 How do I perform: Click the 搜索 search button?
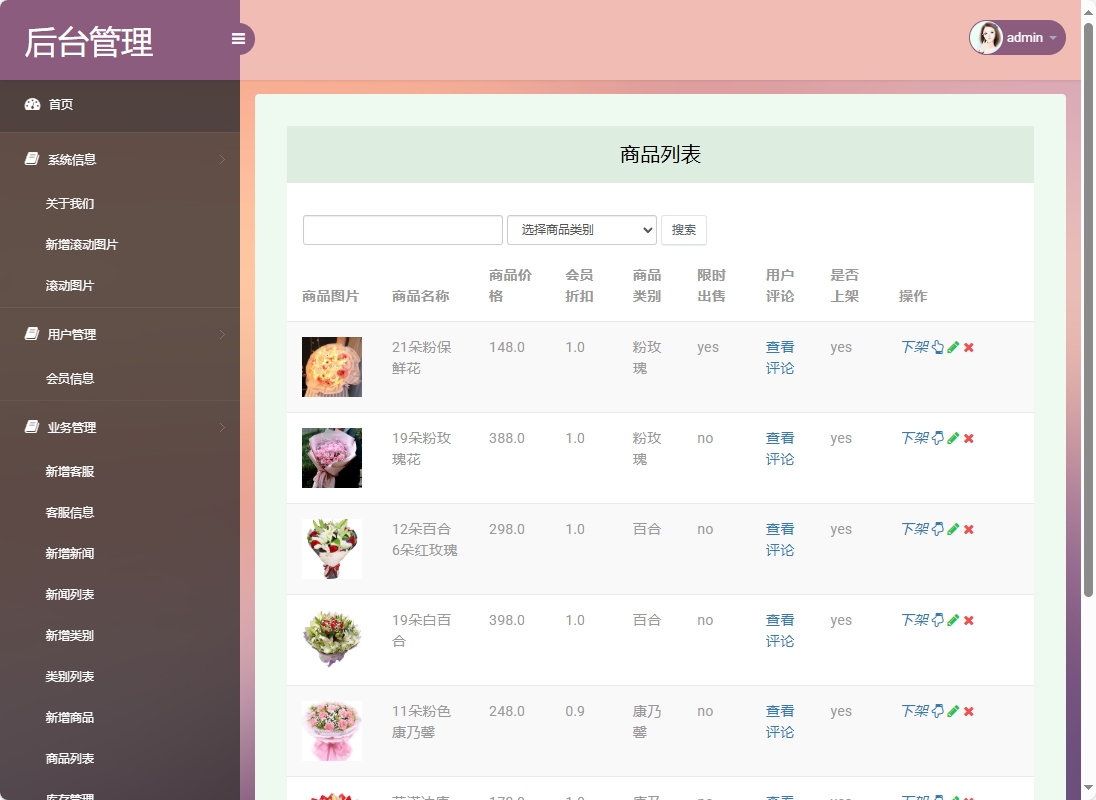point(684,230)
